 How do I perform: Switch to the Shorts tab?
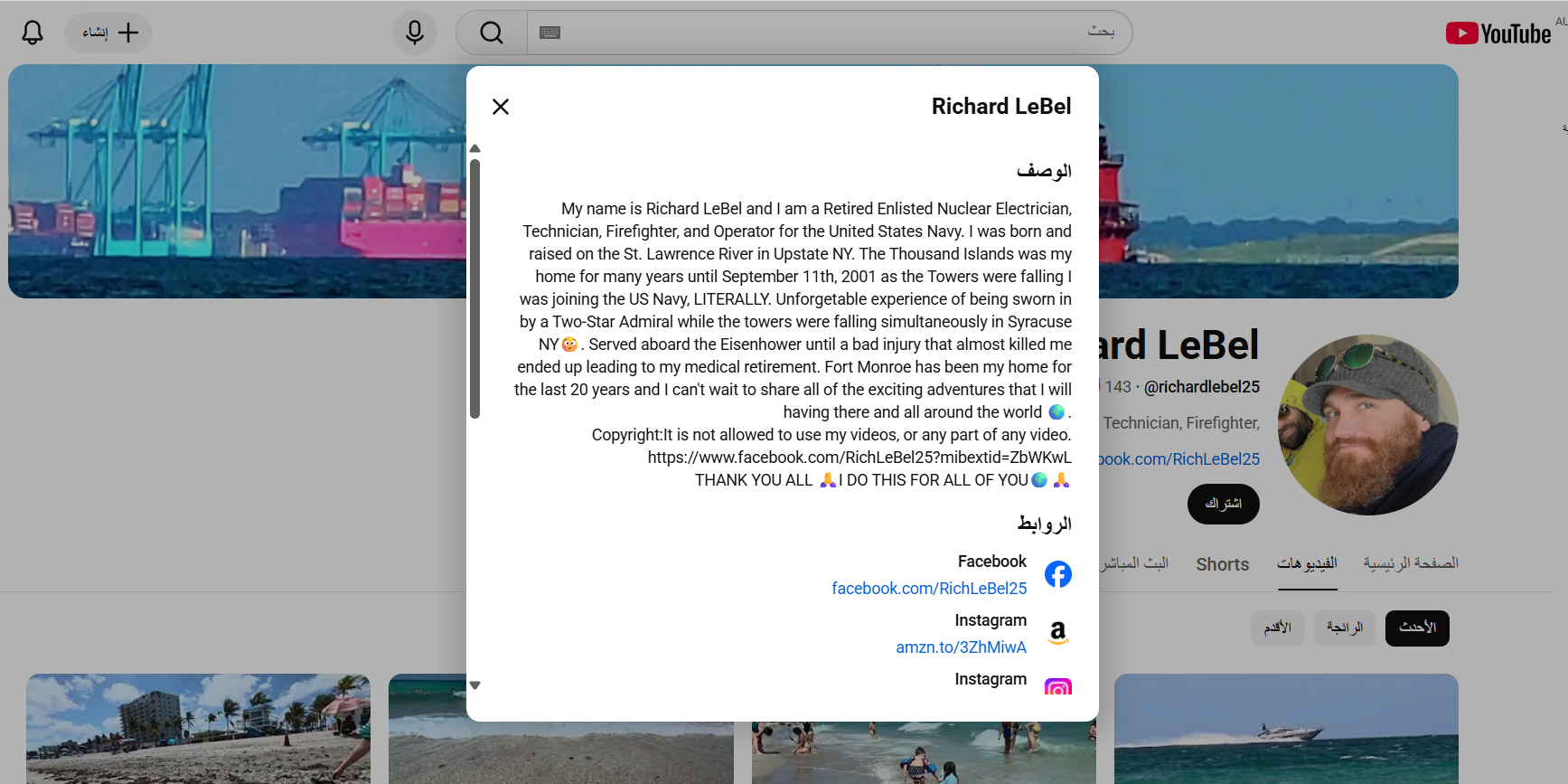(x=1222, y=564)
